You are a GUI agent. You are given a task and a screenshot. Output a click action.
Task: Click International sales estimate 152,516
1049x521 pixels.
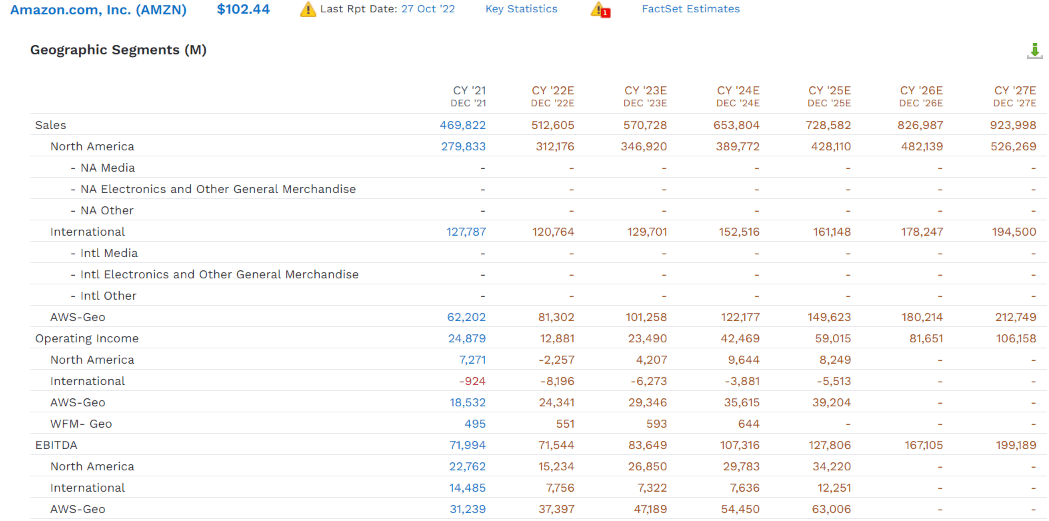(738, 232)
